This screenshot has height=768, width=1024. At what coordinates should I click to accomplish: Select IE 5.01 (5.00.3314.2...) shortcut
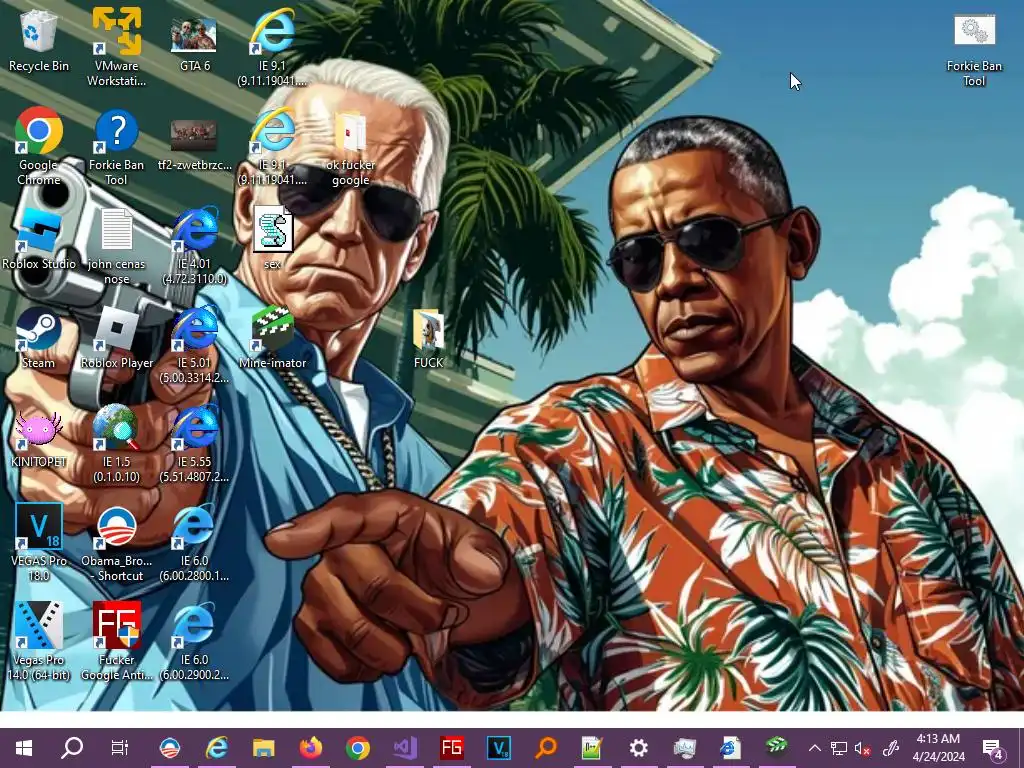click(x=194, y=345)
